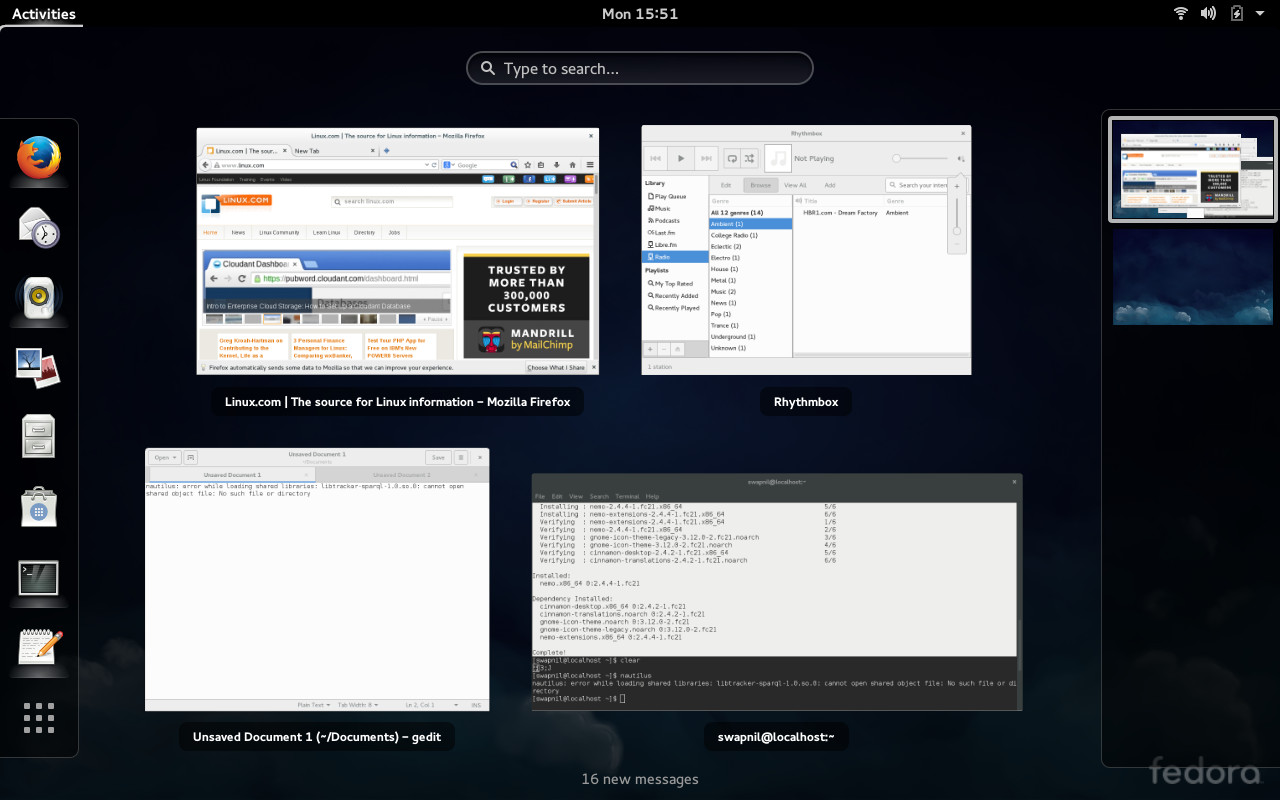Select the Rhythmbox window thumbnail
This screenshot has width=1280, height=800.
(x=806, y=250)
